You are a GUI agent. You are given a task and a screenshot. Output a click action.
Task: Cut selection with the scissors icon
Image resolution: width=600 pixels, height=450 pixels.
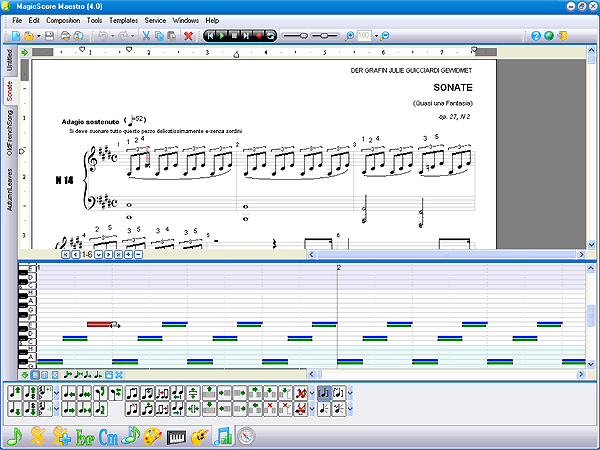pyautogui.click(x=146, y=36)
